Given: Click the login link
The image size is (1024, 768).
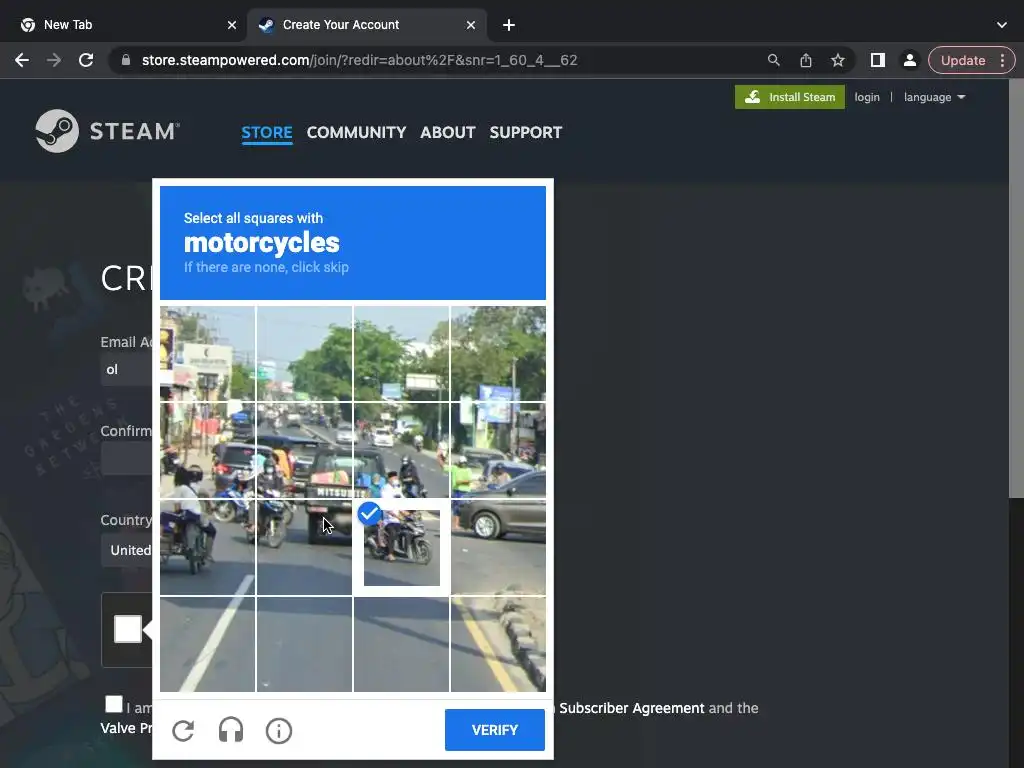Looking at the screenshot, I should (867, 97).
